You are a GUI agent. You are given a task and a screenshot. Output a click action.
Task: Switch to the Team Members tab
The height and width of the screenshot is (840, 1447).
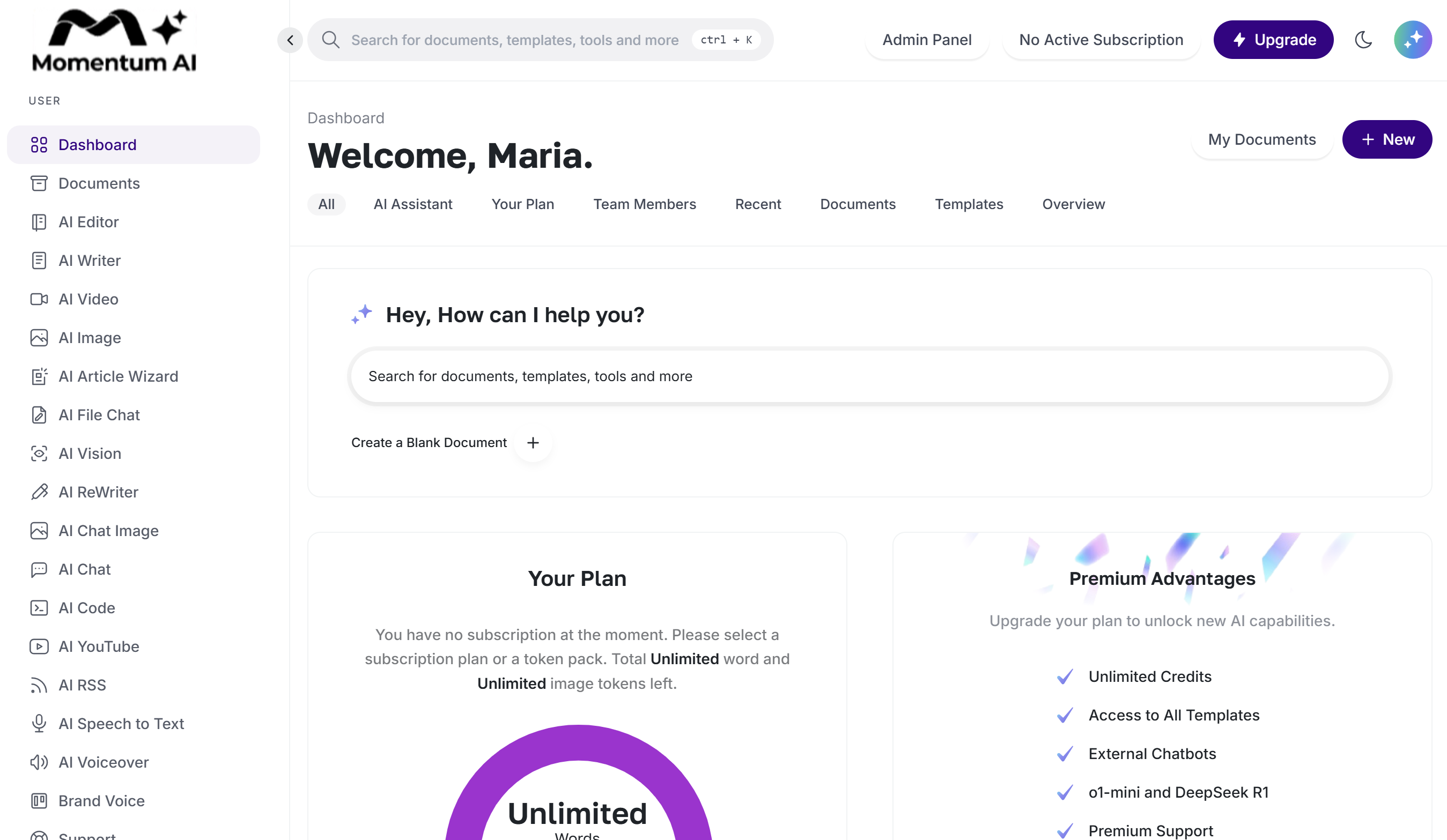coord(644,204)
